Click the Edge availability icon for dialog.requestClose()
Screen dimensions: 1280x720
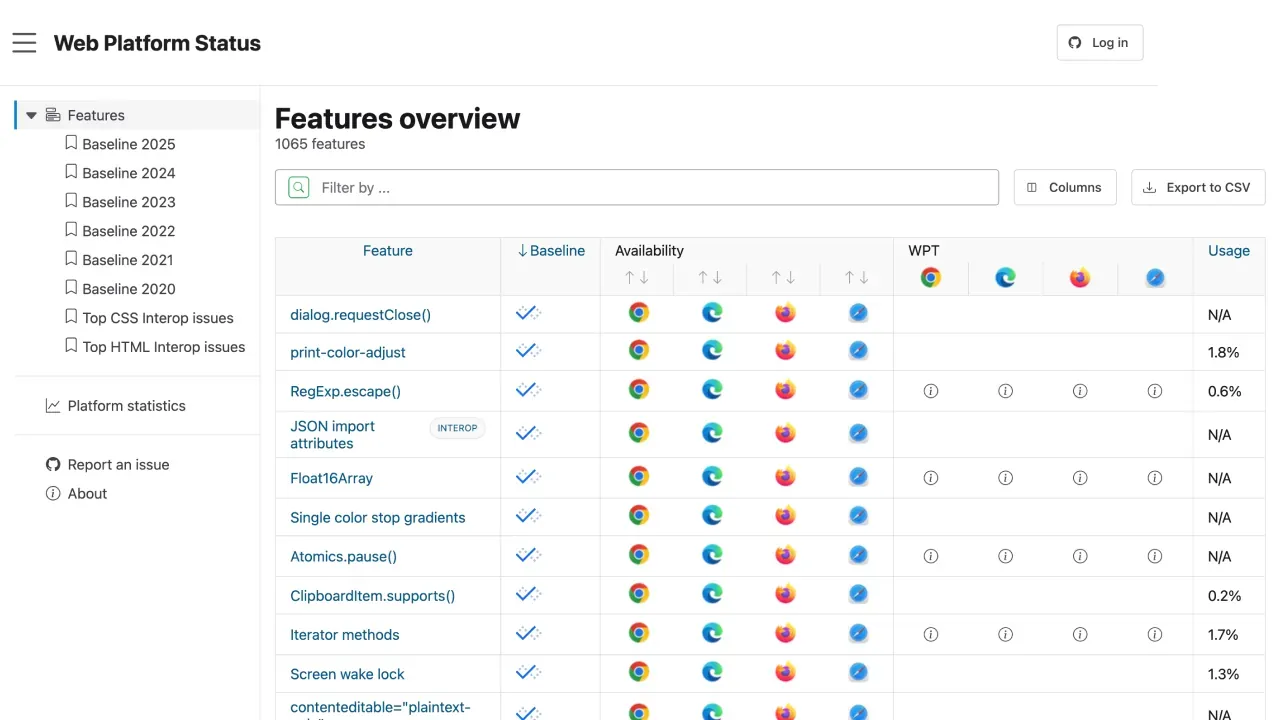pyautogui.click(x=712, y=313)
